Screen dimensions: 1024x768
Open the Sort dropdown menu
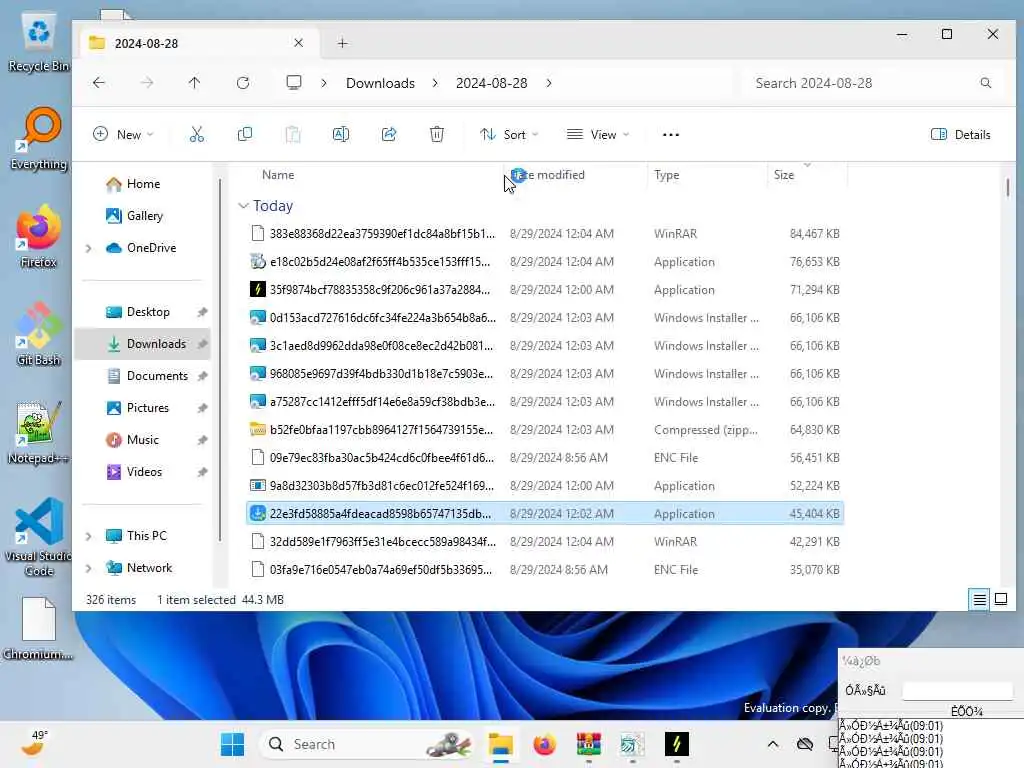(509, 135)
